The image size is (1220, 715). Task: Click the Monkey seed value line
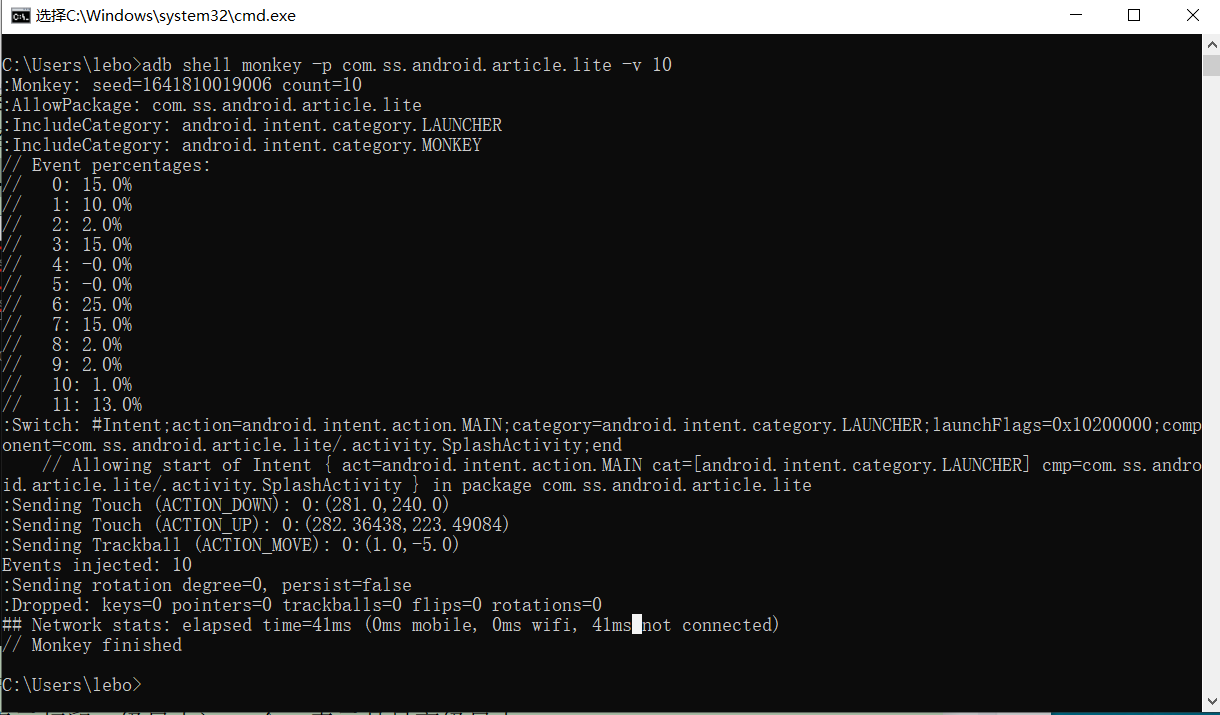click(x=182, y=85)
